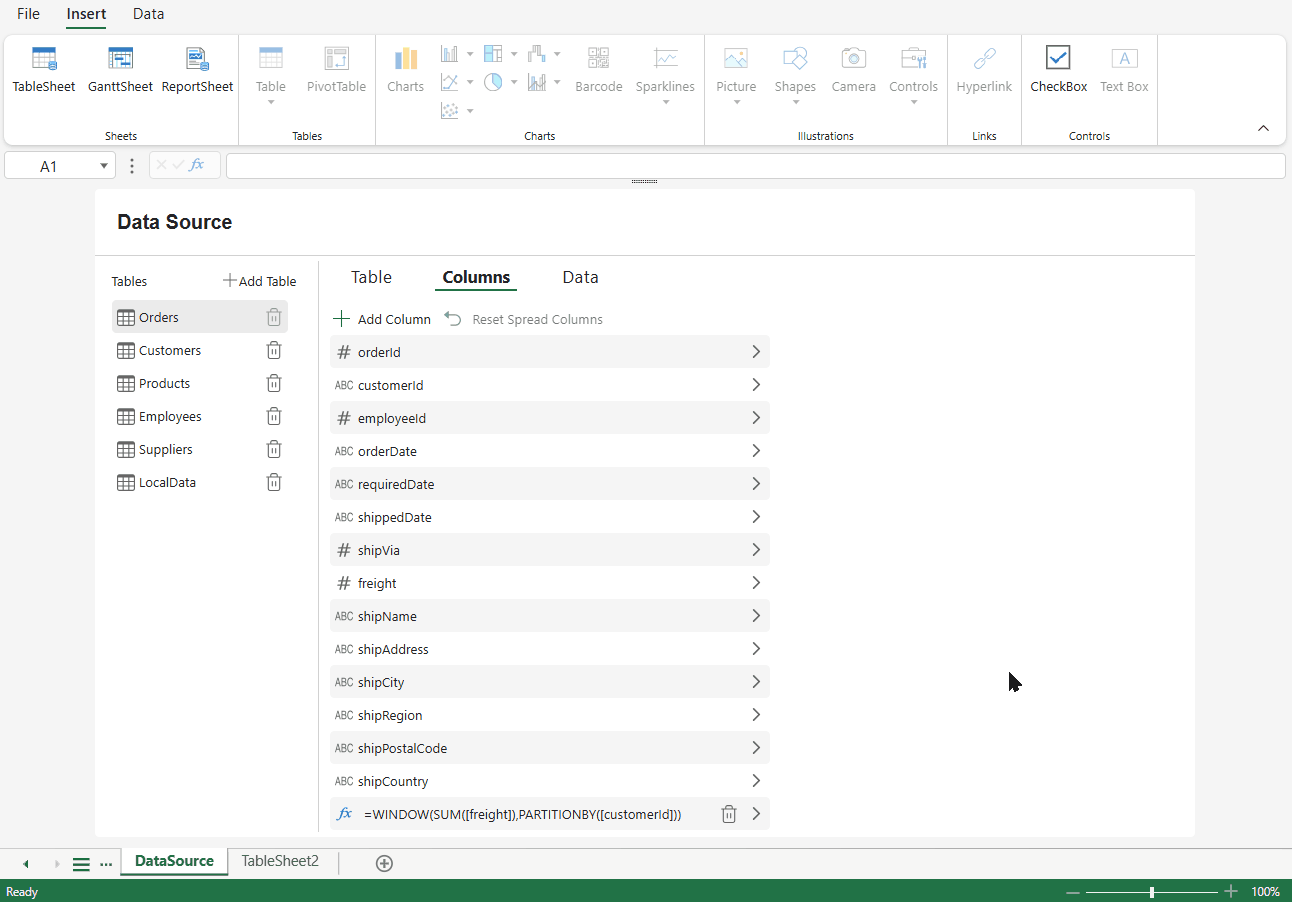
Task: Expand the customerId column details
Action: coord(756,385)
